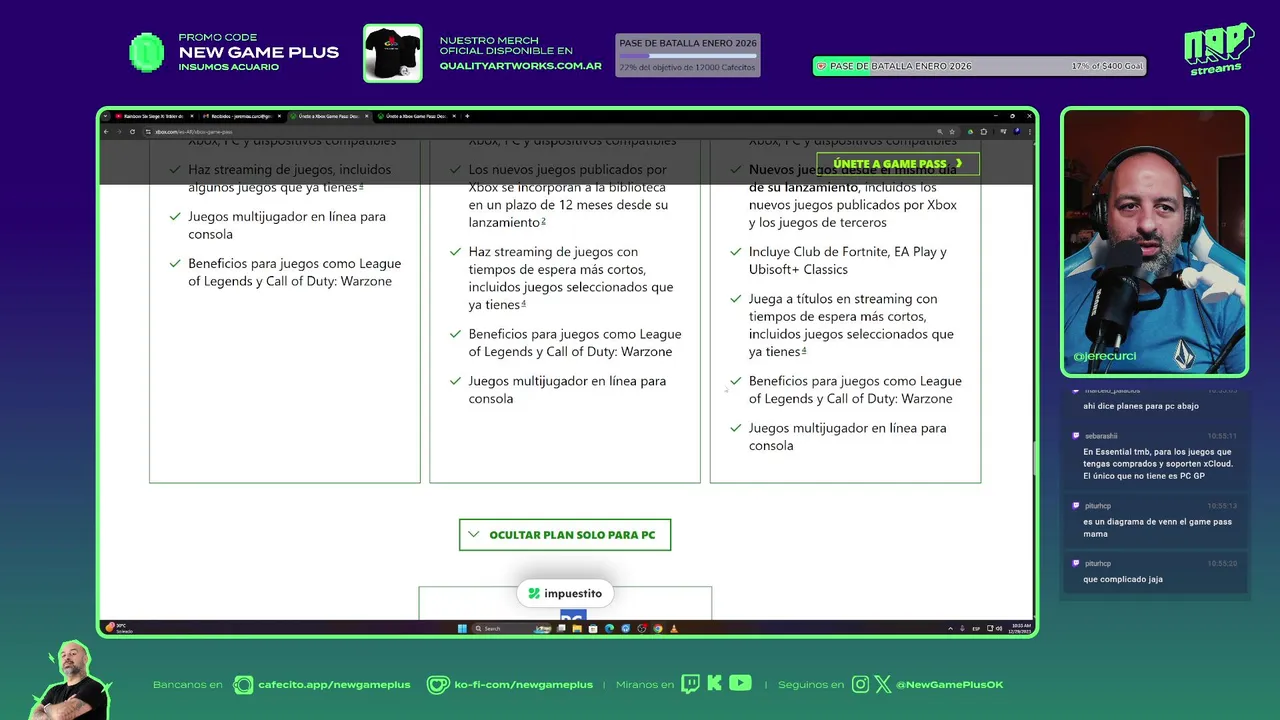Click the cafecito.app/newgameplus link
Image resolution: width=1280 pixels, height=720 pixels.
(334, 685)
